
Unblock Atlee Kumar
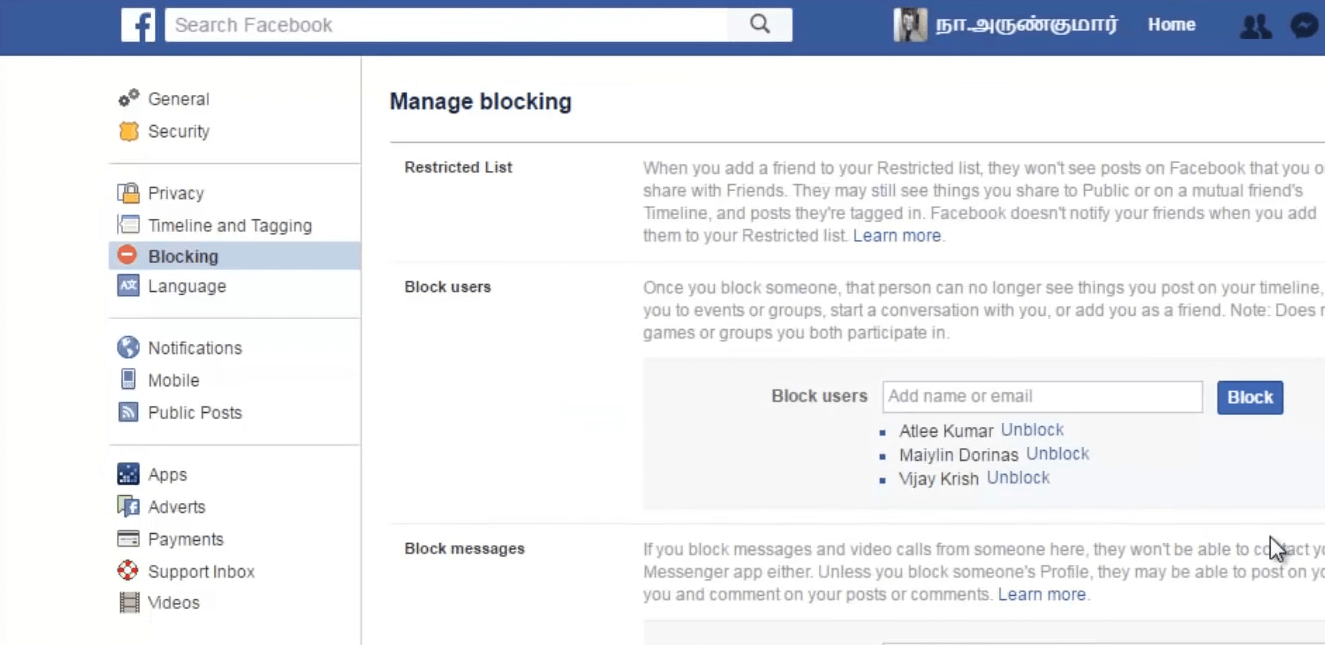pos(1032,430)
